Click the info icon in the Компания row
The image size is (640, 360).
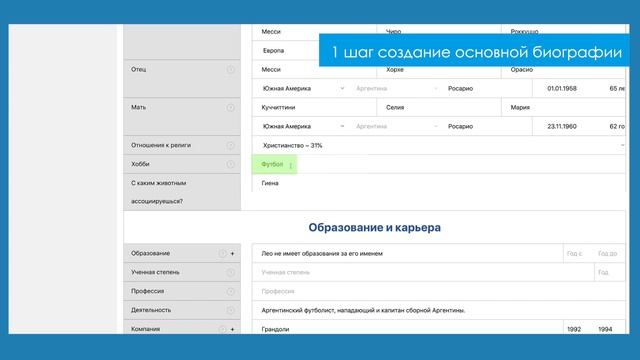point(222,329)
